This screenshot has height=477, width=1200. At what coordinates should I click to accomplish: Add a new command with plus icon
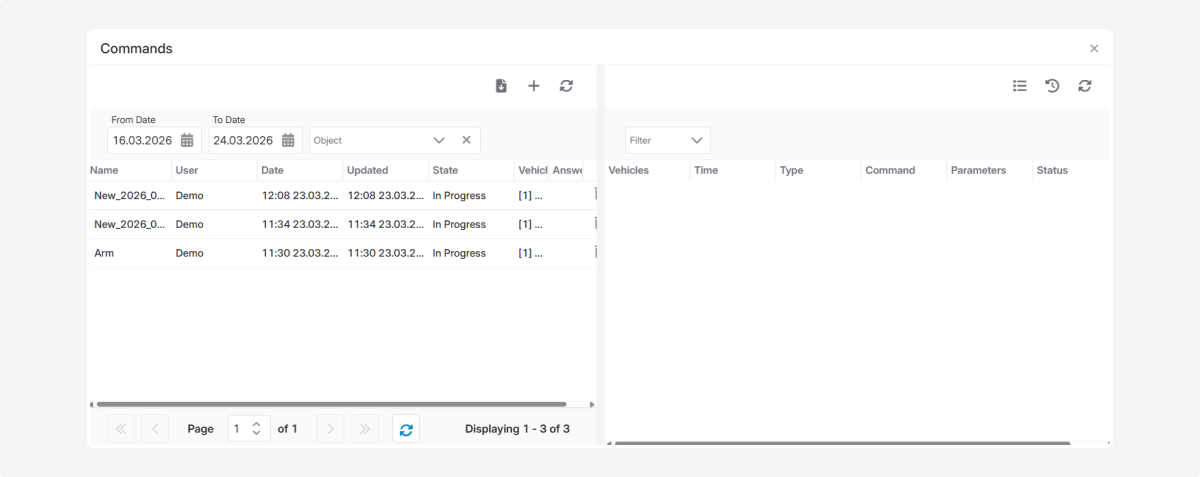pos(534,86)
